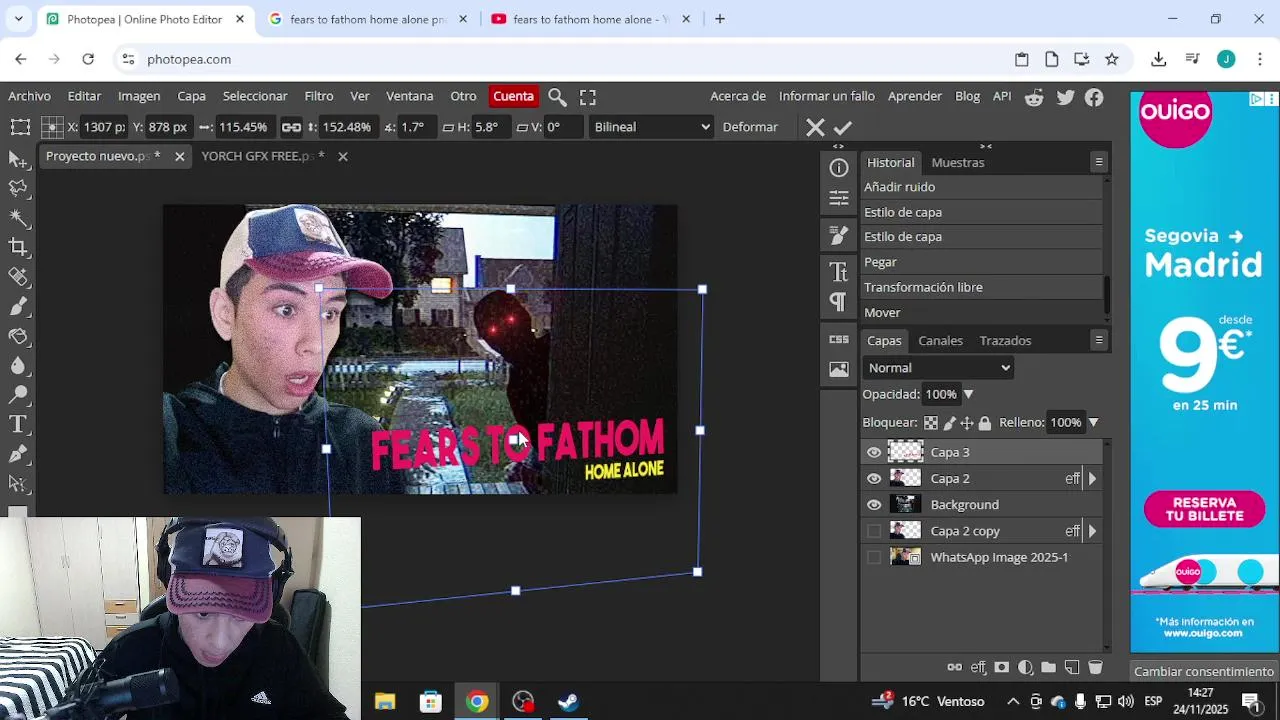The height and width of the screenshot is (720, 1280).
Task: Open the Relleno slider arrow
Action: click(1093, 423)
